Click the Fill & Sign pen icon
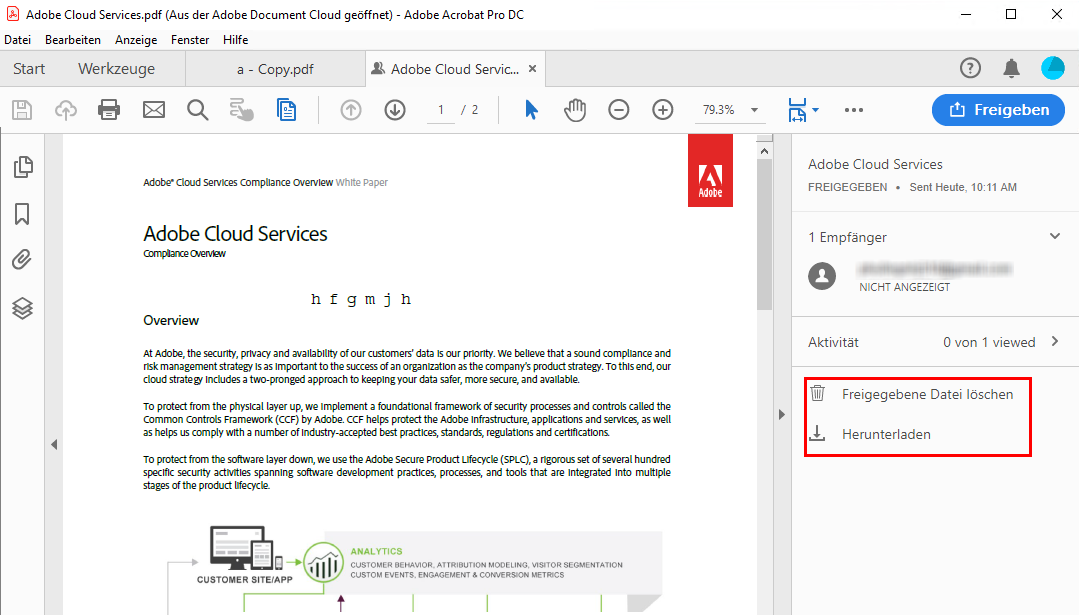The image size is (1079, 615). click(x=242, y=110)
